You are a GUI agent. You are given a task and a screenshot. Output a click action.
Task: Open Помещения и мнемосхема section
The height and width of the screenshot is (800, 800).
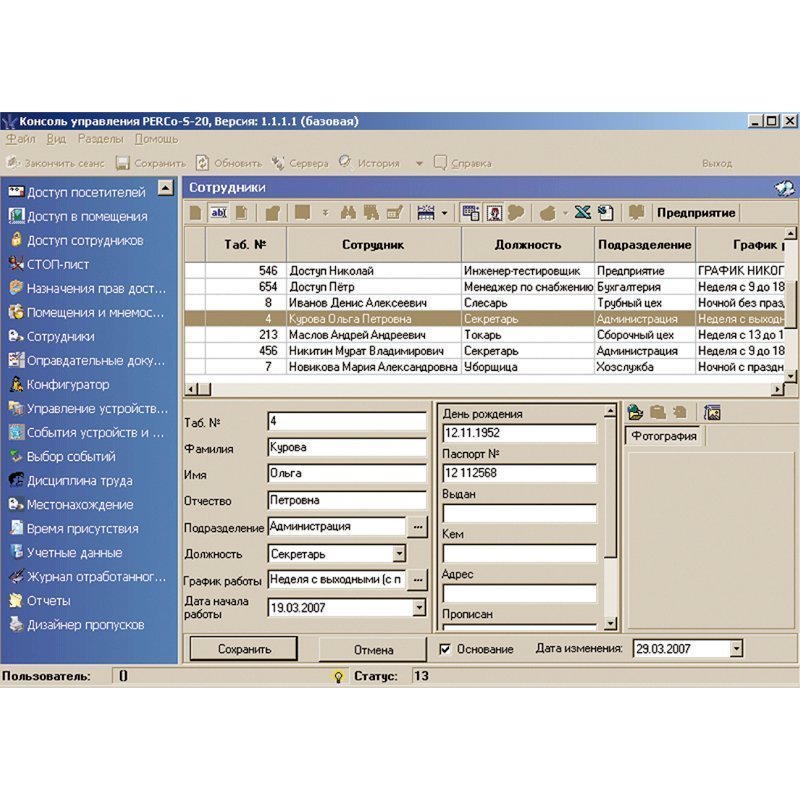coord(86,312)
